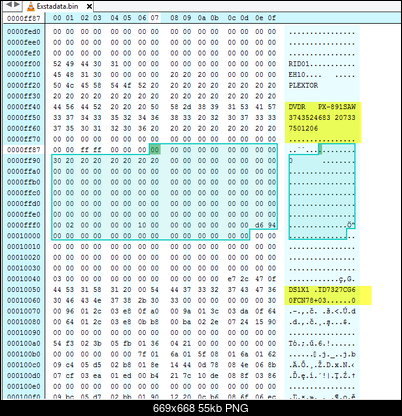Viewport: 402px width, 416px height.
Task: Click byte e7 in row 00010040
Action: click(232, 279)
